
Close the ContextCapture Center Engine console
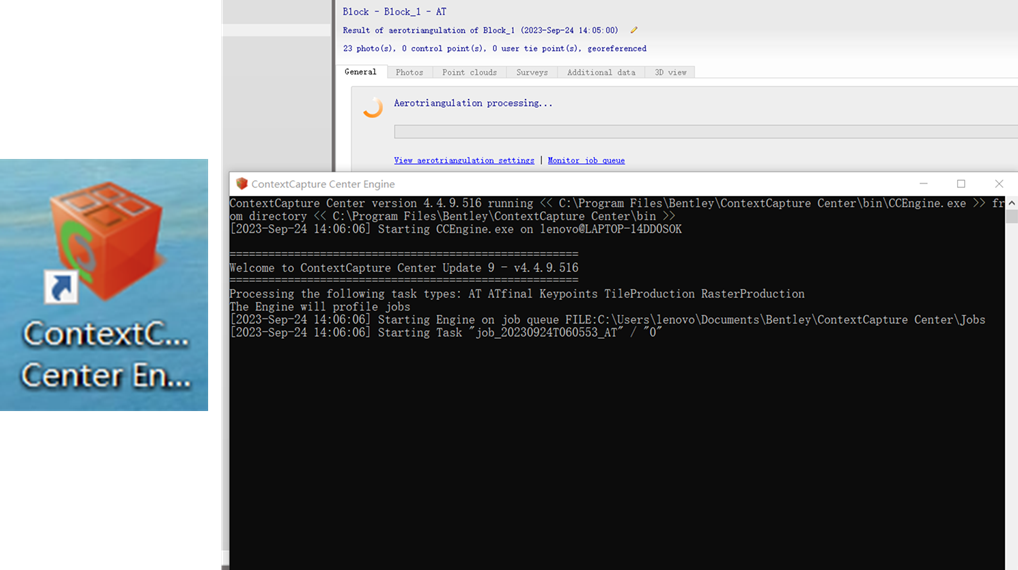point(999,184)
